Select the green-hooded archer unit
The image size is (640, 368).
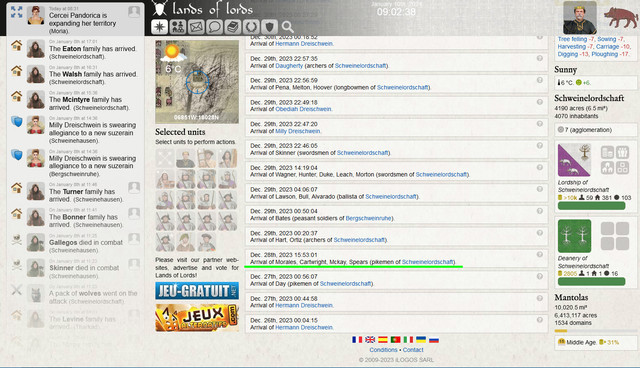coord(185,242)
